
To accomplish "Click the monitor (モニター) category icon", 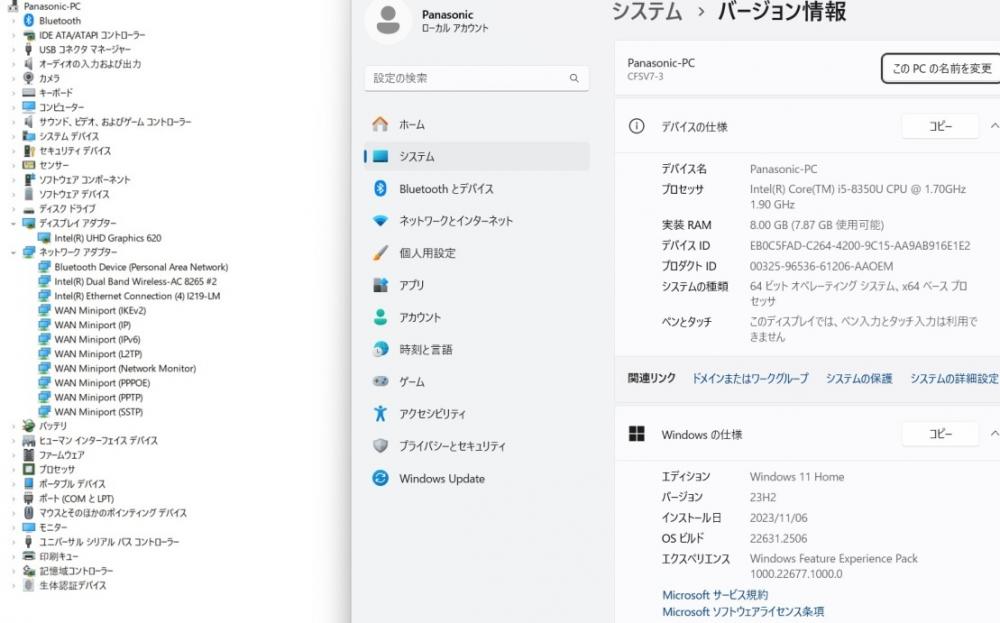I will point(29,527).
